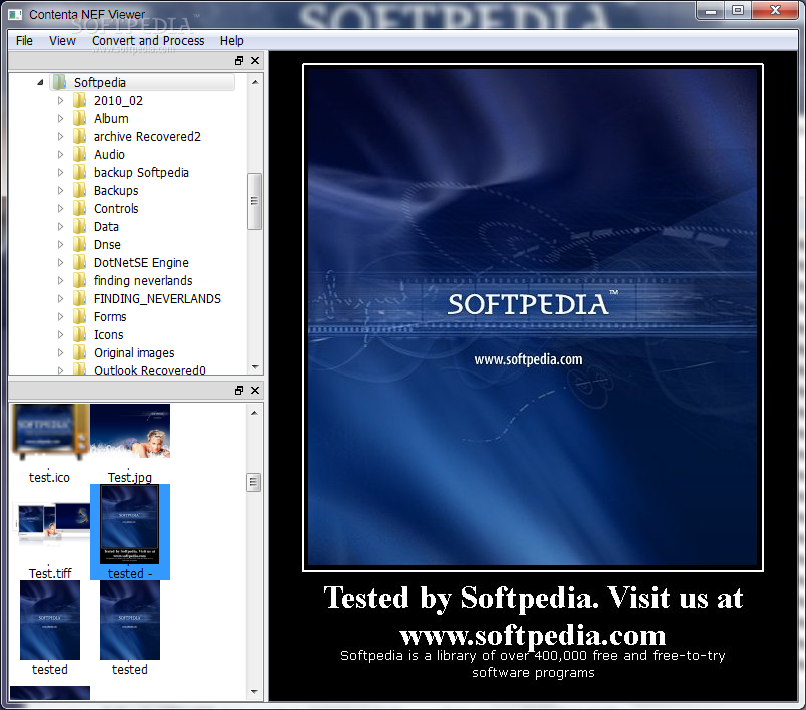The width and height of the screenshot is (806, 710).
Task: Click the finding neverlands folder icon
Action: [79, 280]
